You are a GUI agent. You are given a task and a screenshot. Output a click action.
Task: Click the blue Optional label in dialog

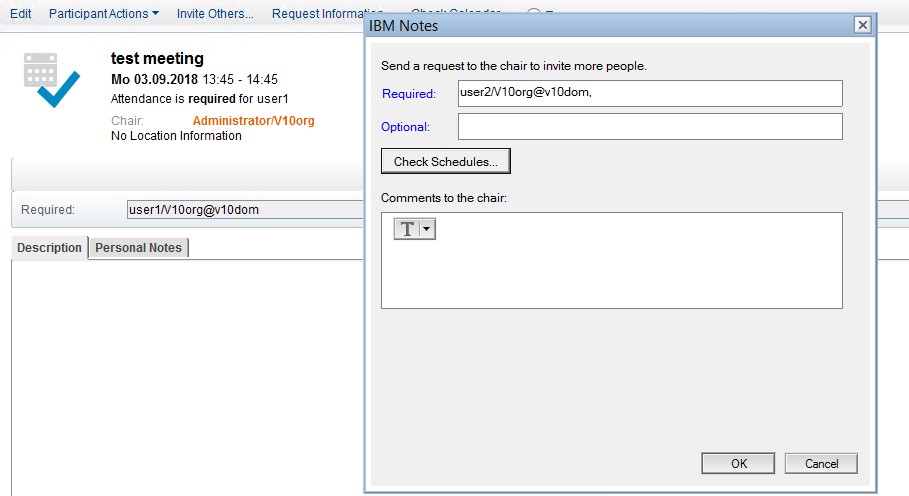pyautogui.click(x=405, y=127)
